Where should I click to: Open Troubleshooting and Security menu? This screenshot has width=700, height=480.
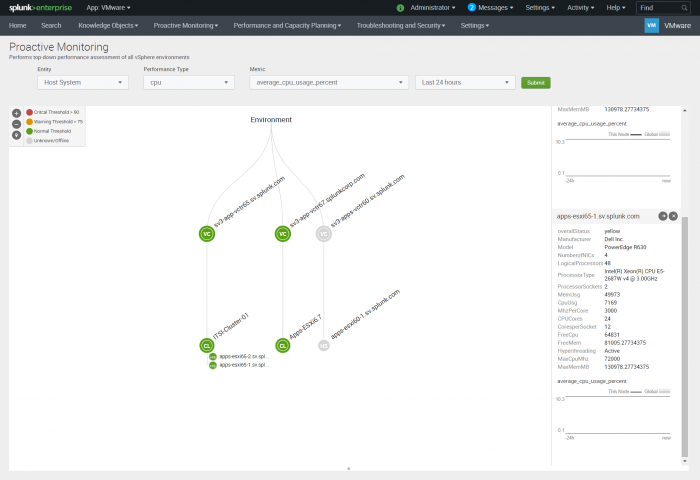(400, 25)
